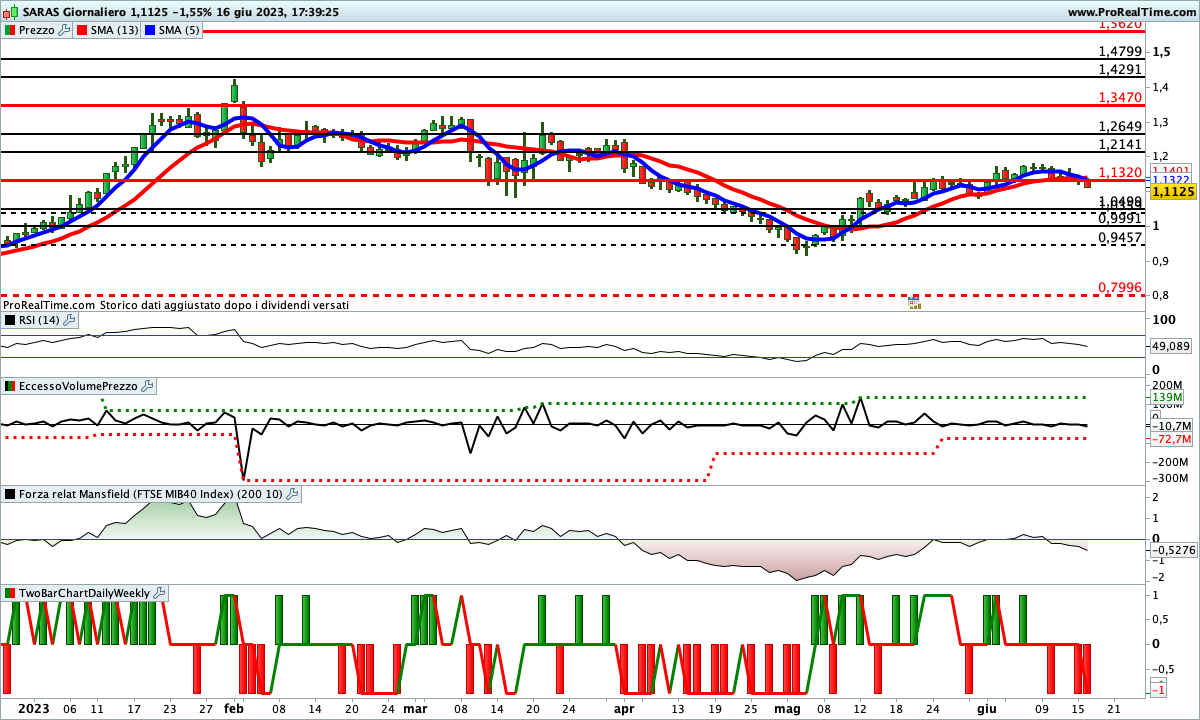Click EccessoVolumePrezzo wrench settings icon
The width and height of the screenshot is (1200, 720).
(x=147, y=386)
